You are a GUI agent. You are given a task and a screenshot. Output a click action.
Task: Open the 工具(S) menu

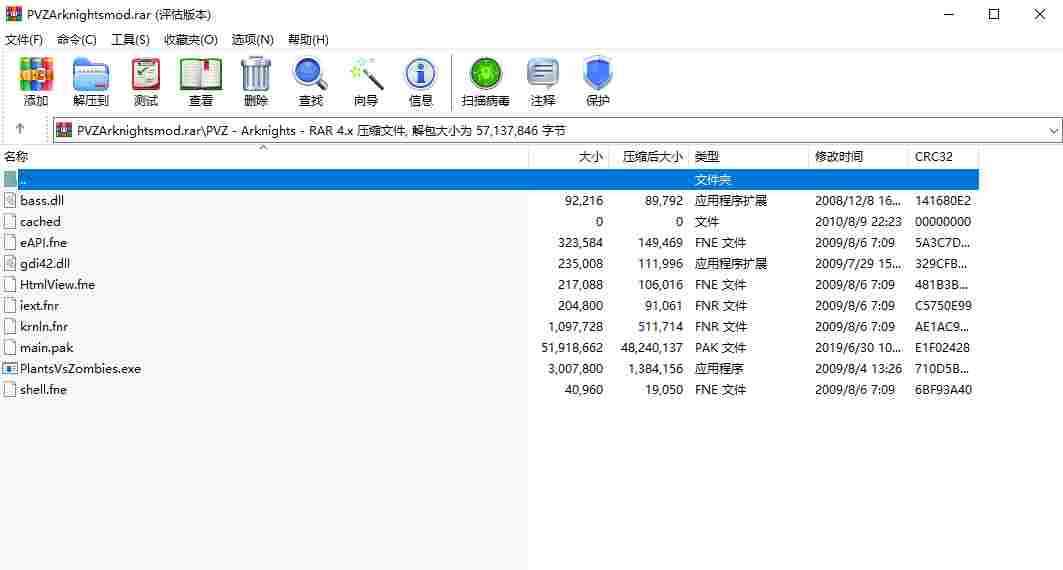tap(130, 40)
